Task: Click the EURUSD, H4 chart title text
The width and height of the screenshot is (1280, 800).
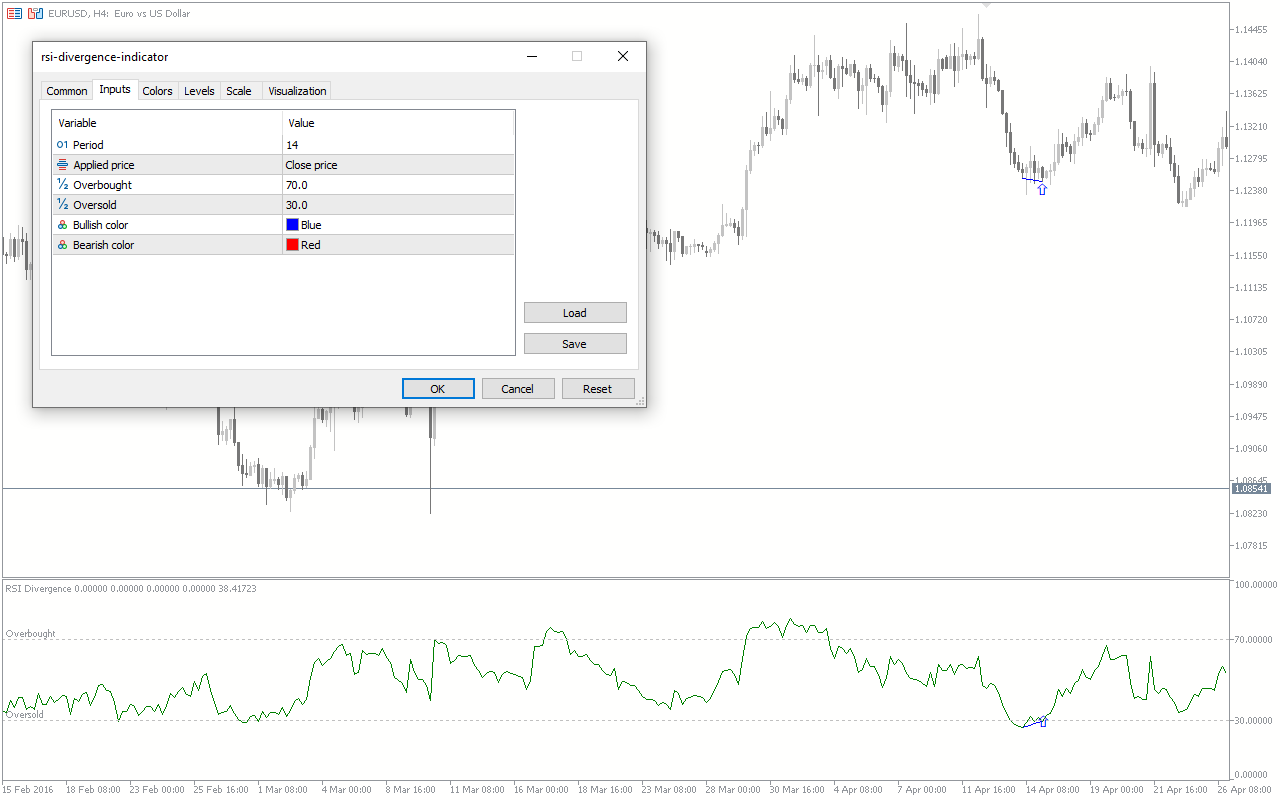Action: tap(119, 14)
